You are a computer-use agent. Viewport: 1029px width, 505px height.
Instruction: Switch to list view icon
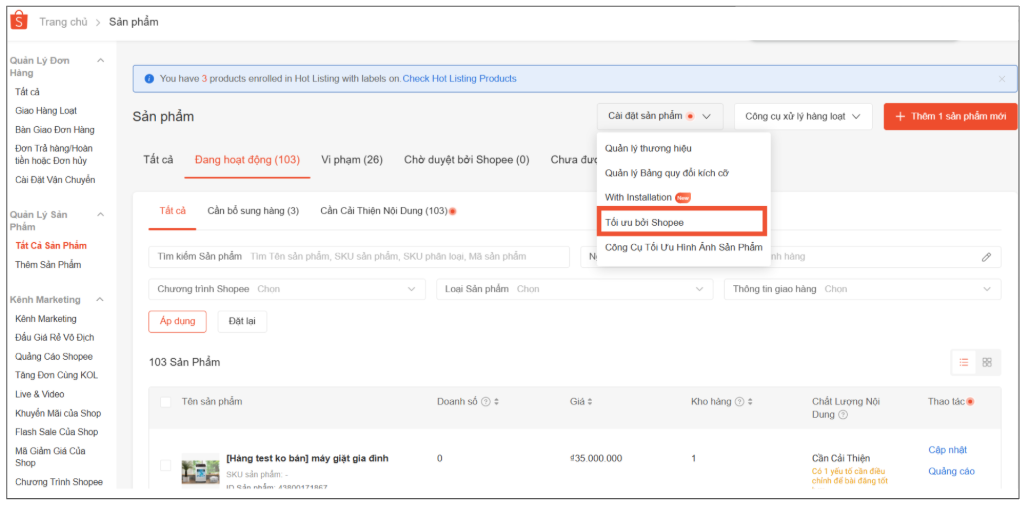963,362
